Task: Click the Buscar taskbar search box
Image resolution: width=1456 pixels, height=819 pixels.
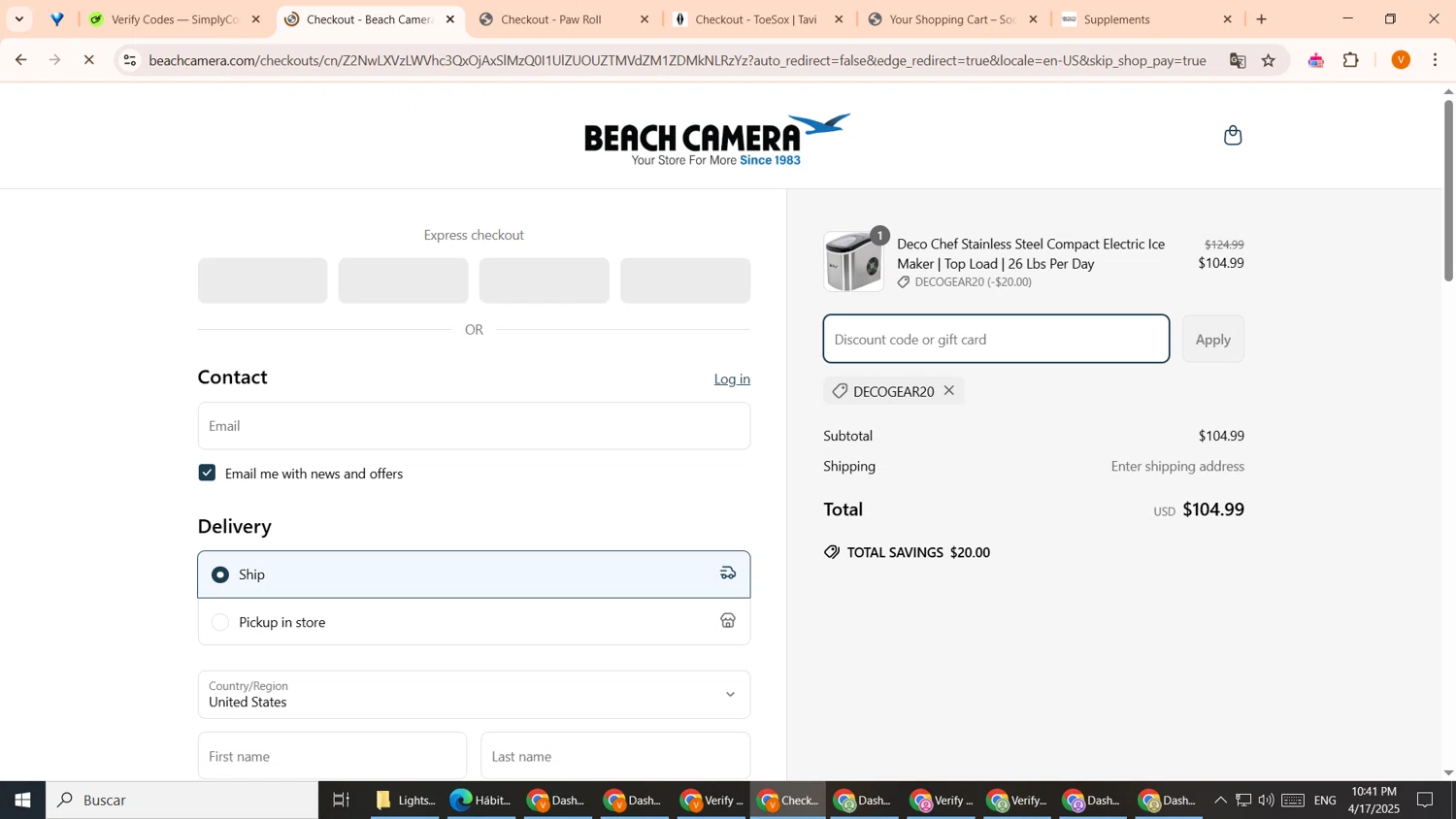Action: pos(182,801)
